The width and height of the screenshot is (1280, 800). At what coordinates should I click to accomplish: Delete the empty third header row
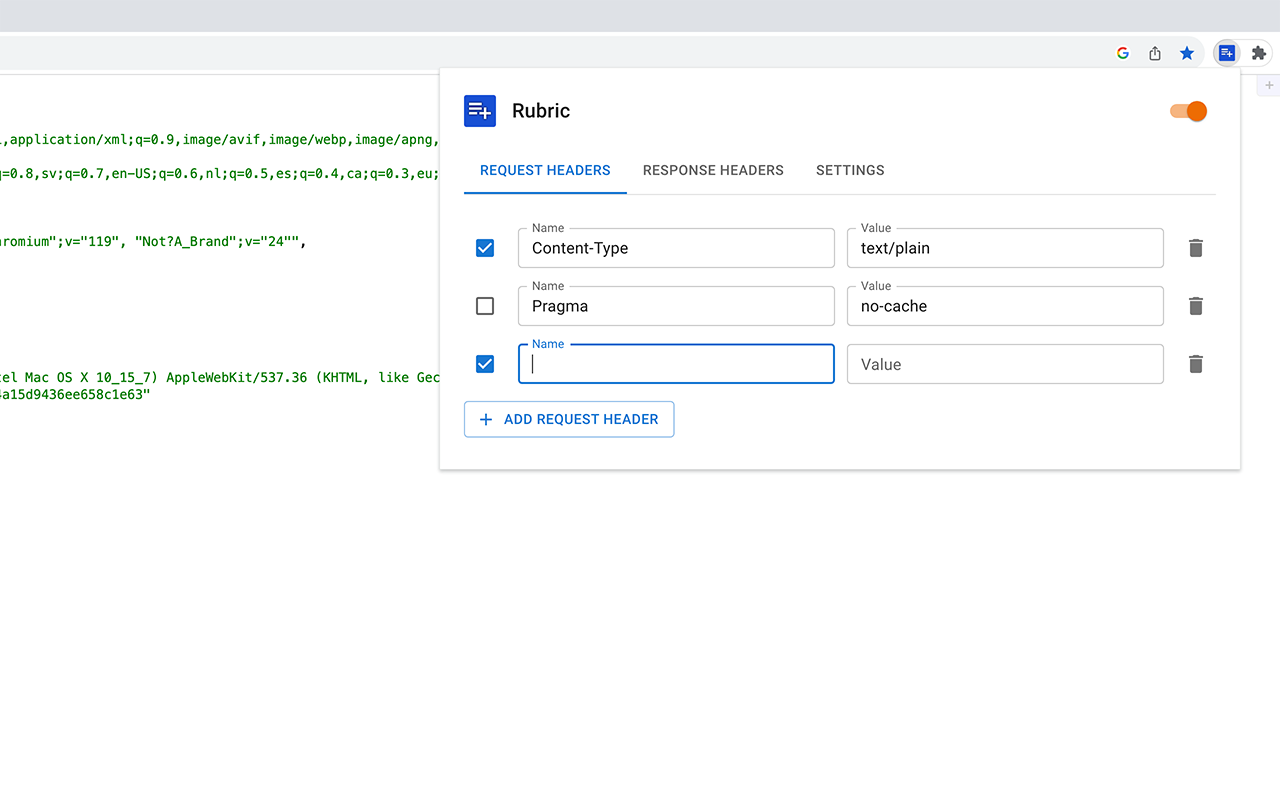point(1195,364)
